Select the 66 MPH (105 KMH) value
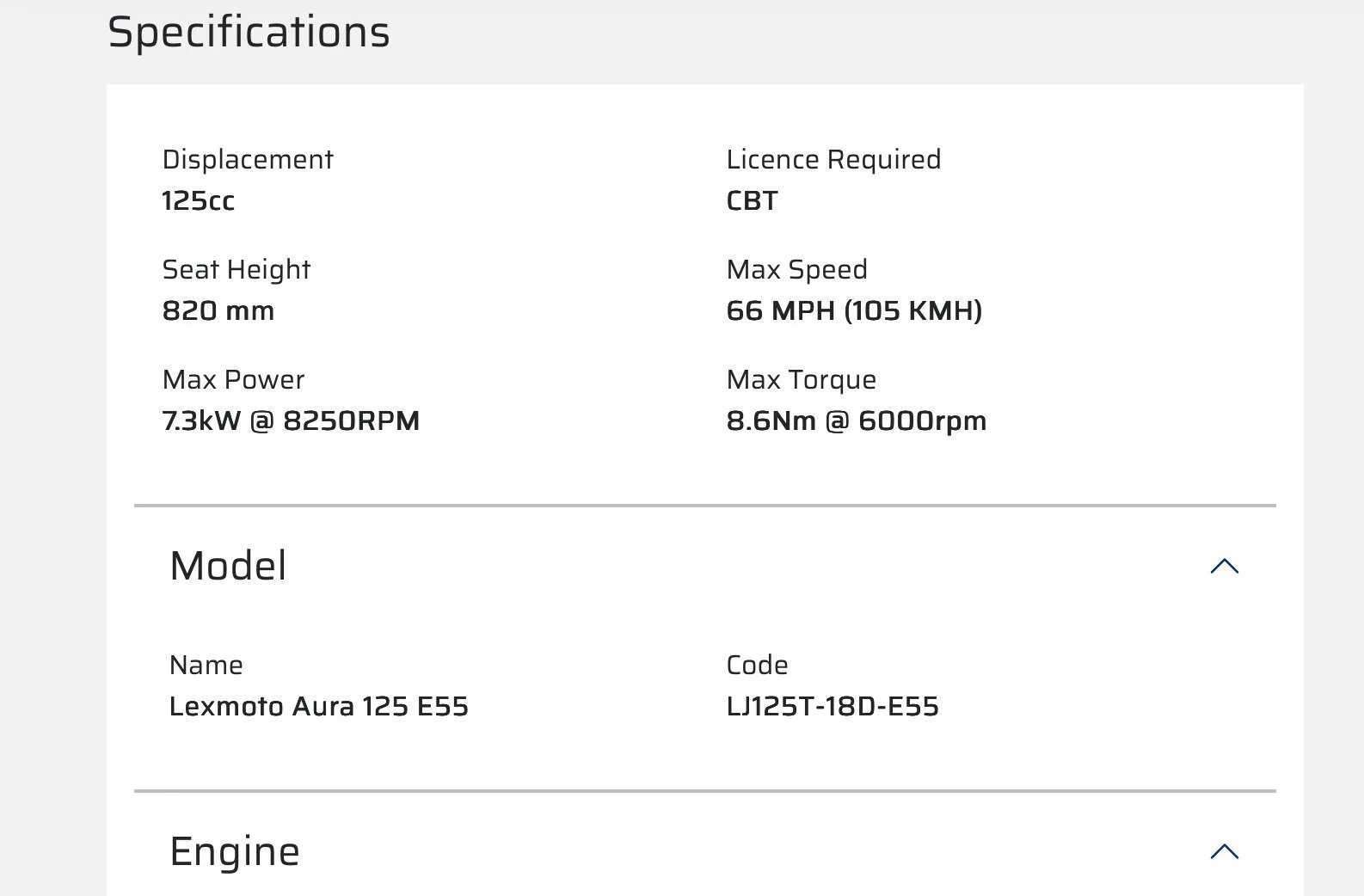 [853, 310]
